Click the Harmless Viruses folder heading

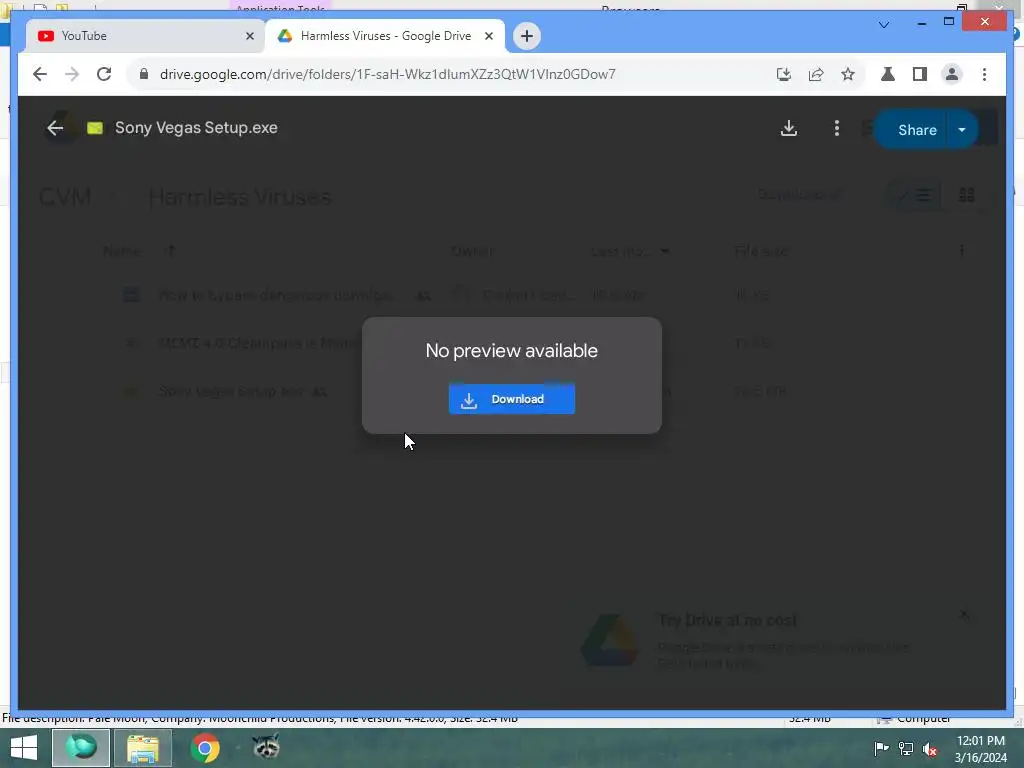[240, 197]
